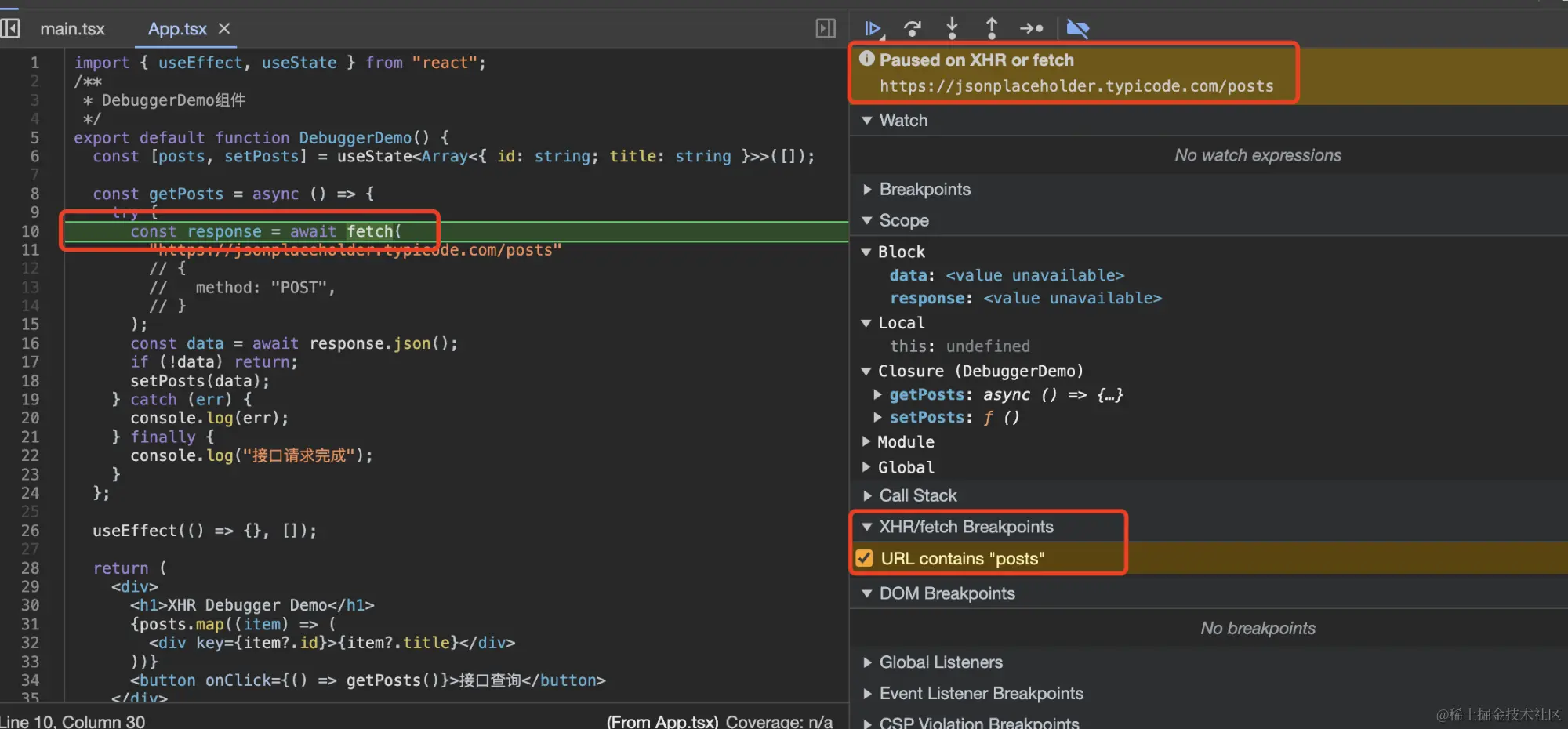Uncheck URL contains "posts" breakpoint
1568x729 pixels.
[x=865, y=558]
